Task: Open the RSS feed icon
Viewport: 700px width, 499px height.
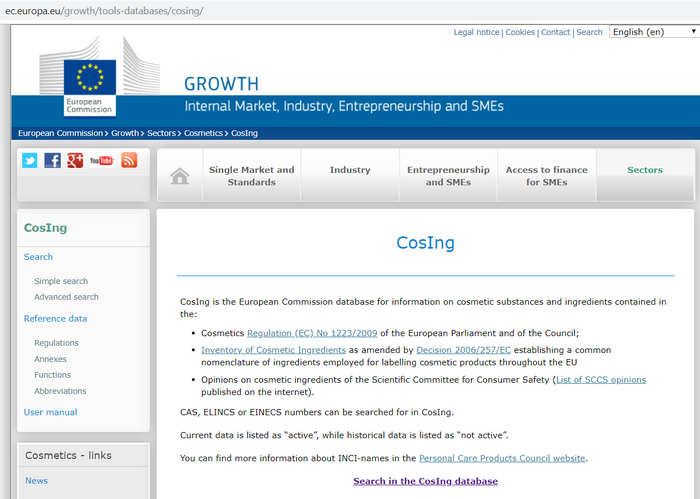Action: pos(129,161)
